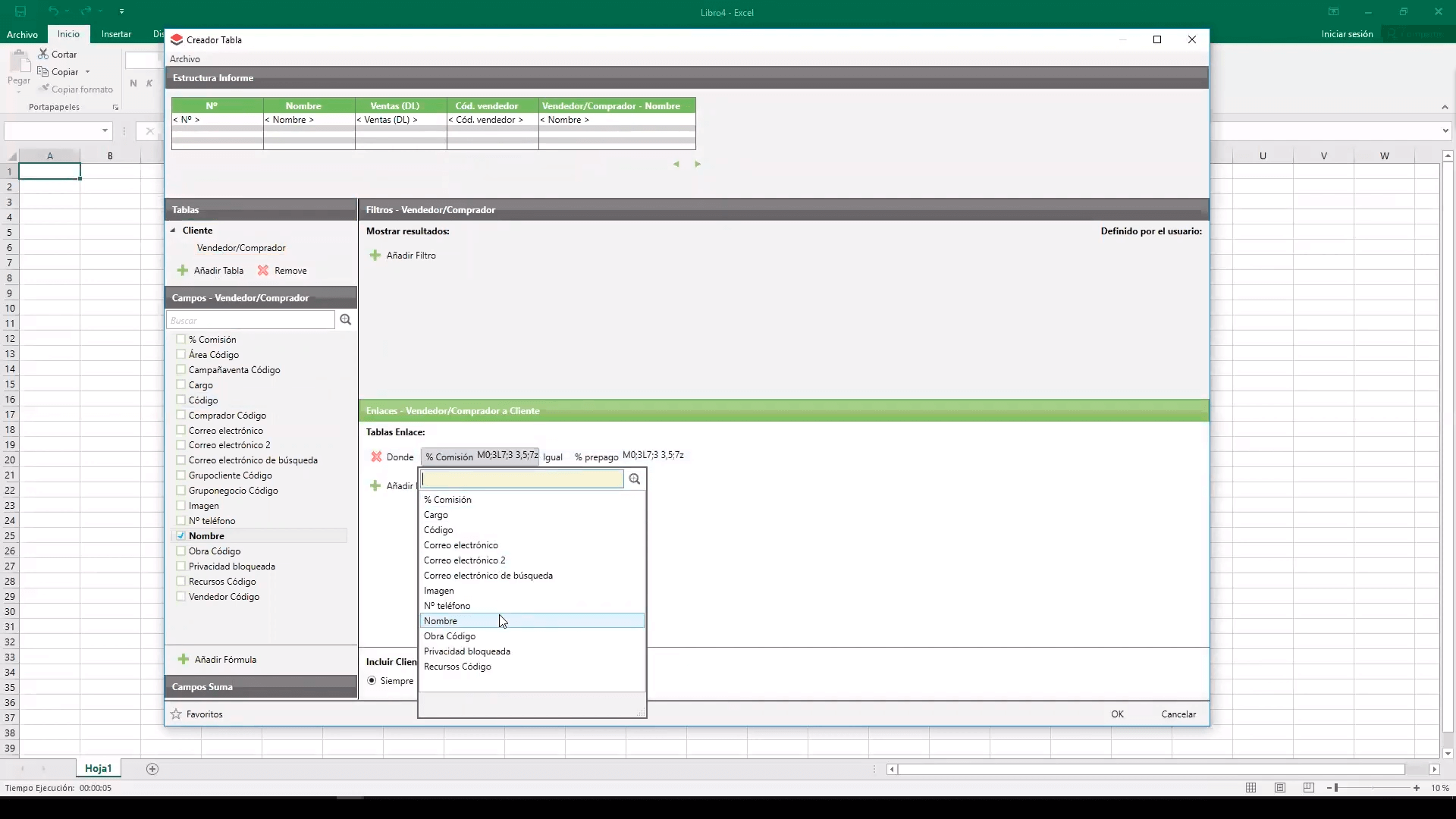Click the search icon beside Buscar field
The image size is (1456, 819).
coord(346,320)
